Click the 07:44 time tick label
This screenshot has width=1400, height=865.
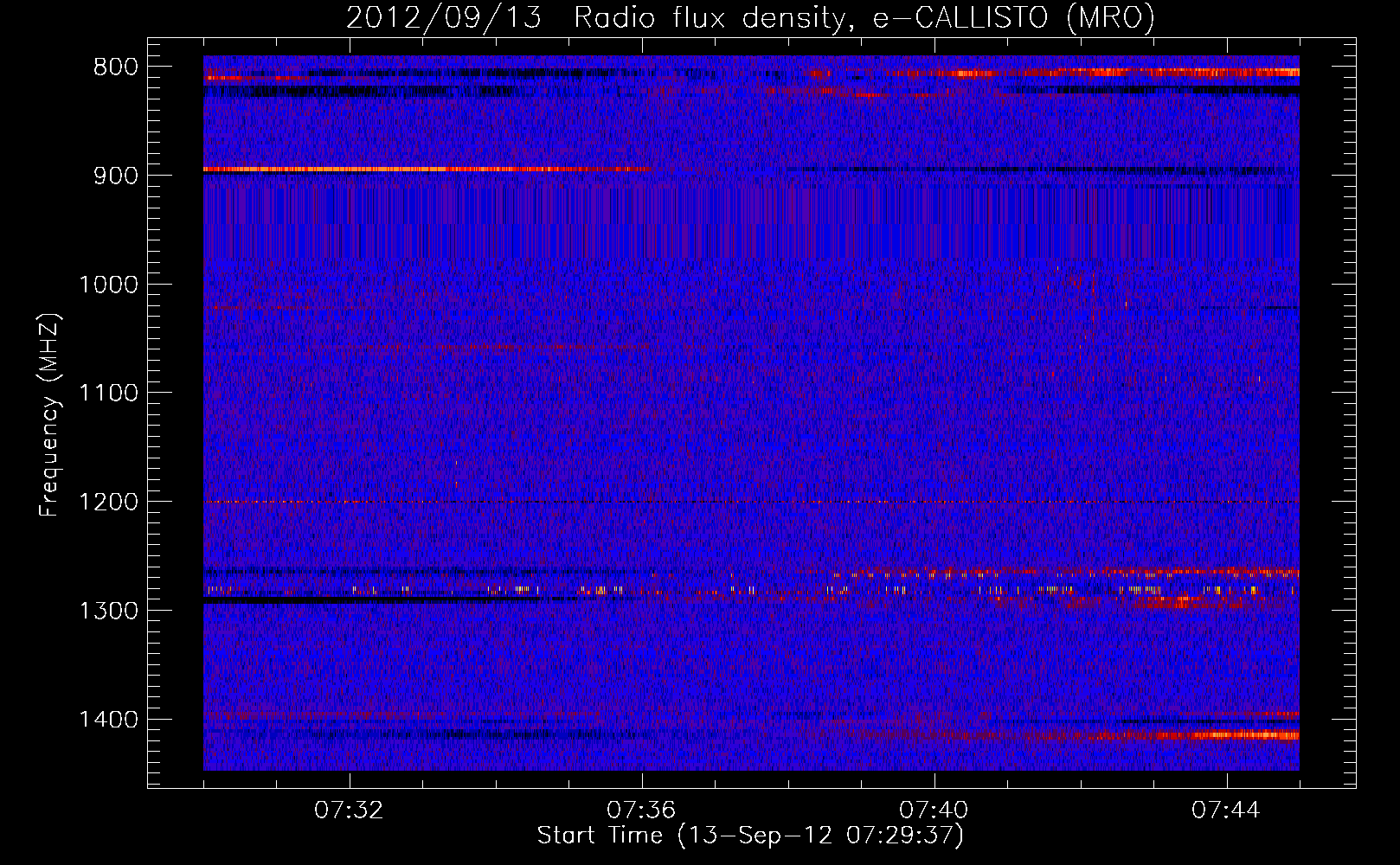(1226, 811)
